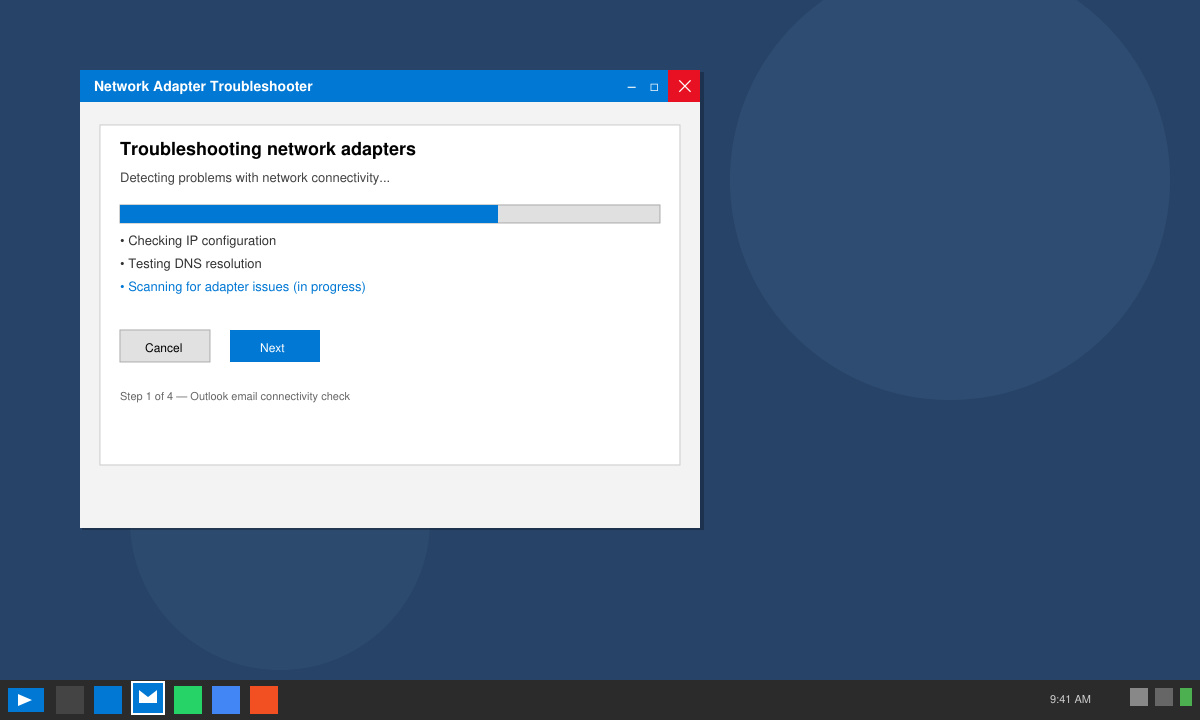The width and height of the screenshot is (1200, 720).
Task: Click the 9:41 AM taskbar clock
Action: coord(1070,699)
